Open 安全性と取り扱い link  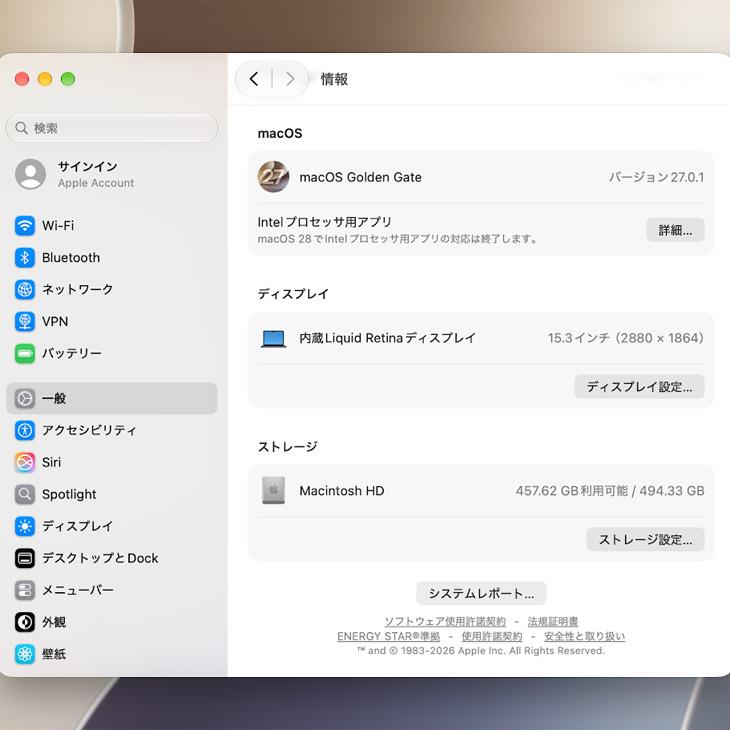point(584,636)
